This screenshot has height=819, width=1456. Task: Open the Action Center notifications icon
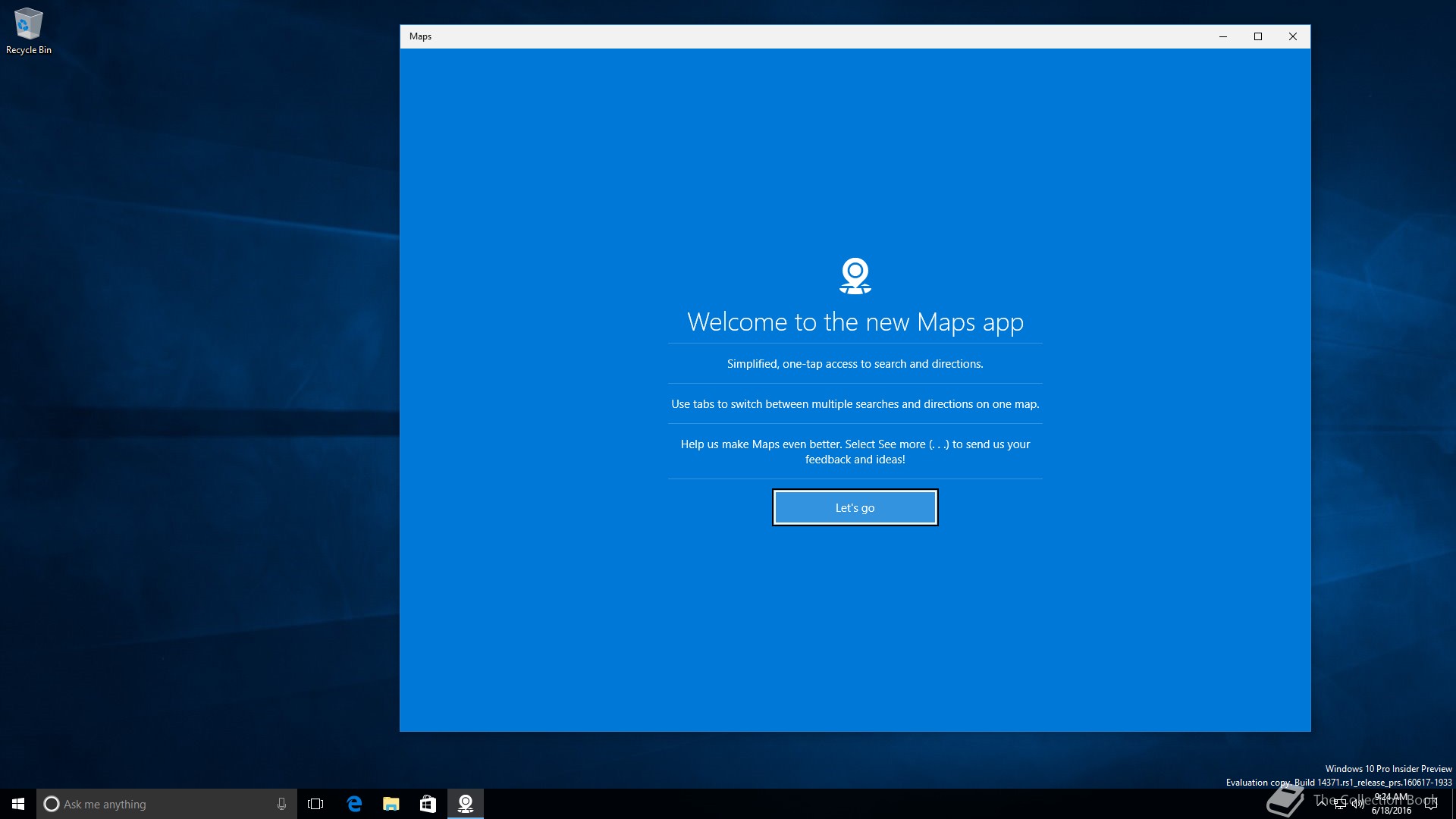point(1431,804)
